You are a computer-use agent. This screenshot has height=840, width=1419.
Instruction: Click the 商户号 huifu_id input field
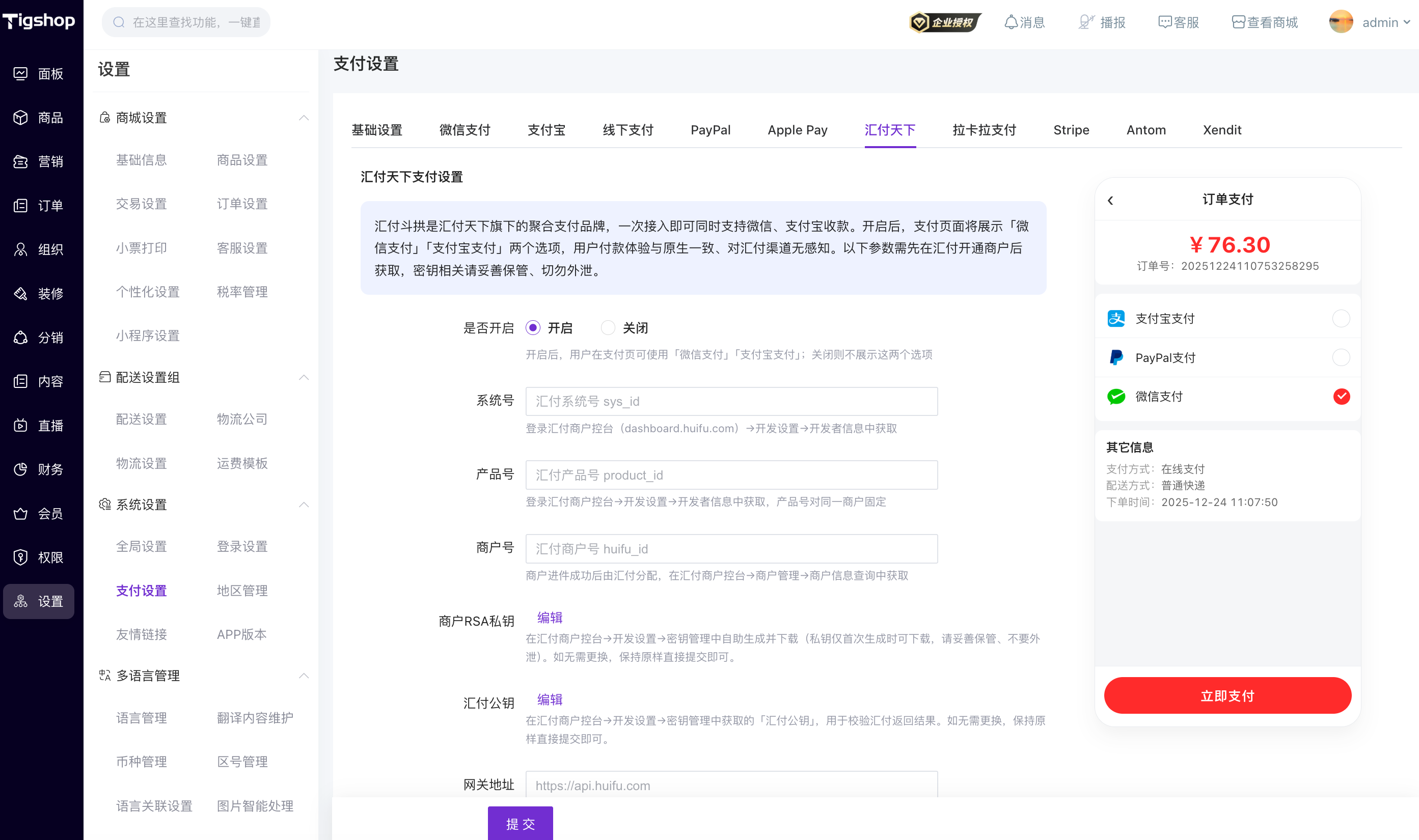(x=731, y=548)
